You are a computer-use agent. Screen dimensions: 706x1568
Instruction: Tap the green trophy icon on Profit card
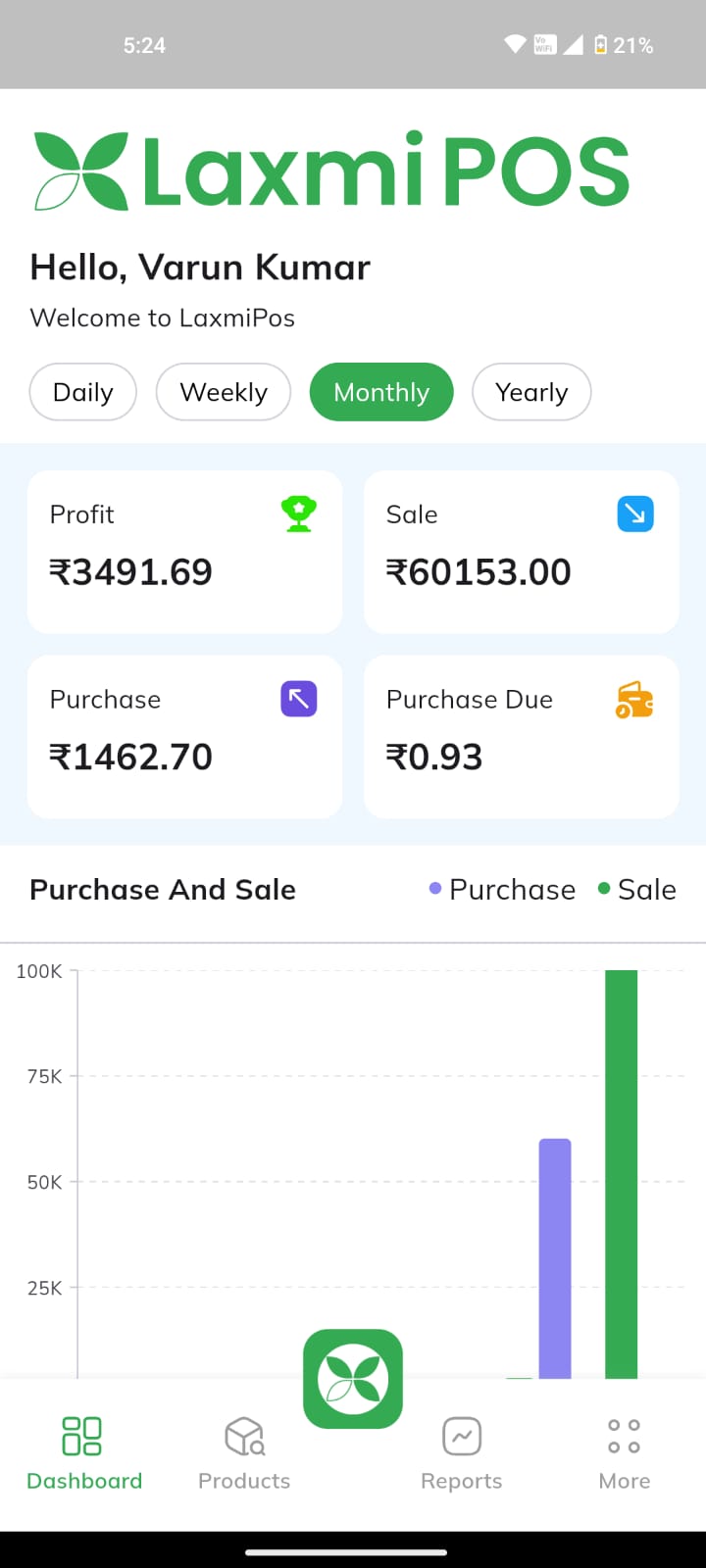point(298,514)
